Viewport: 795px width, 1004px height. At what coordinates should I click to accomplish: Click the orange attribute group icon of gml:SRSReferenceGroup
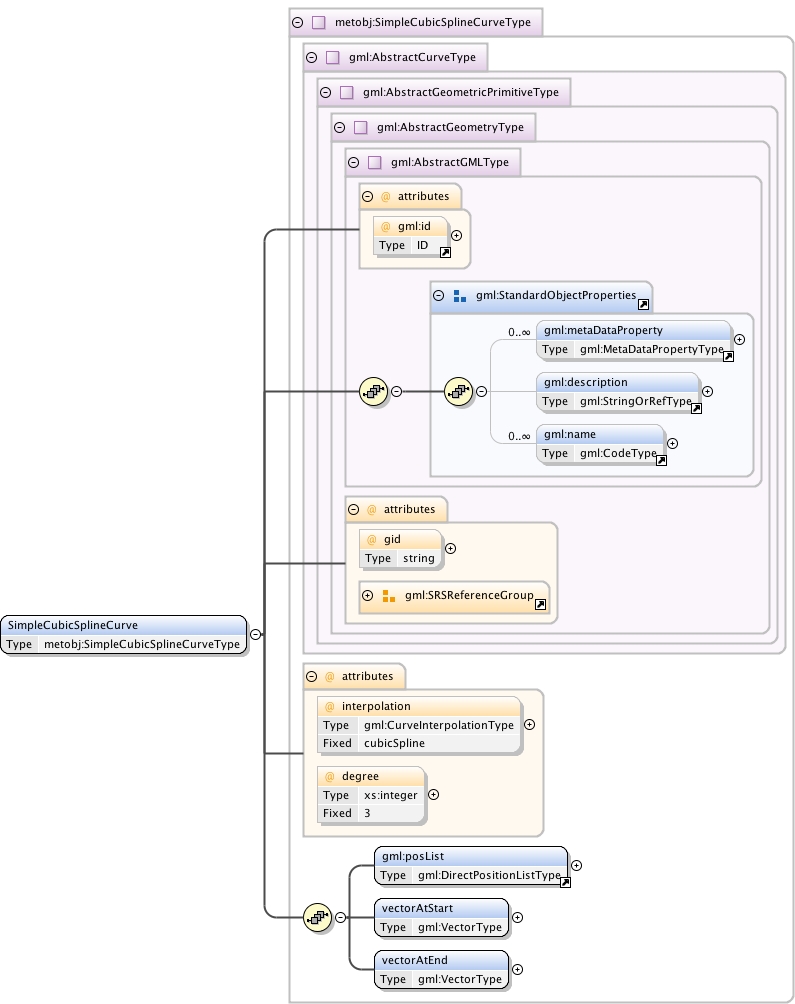(389, 596)
